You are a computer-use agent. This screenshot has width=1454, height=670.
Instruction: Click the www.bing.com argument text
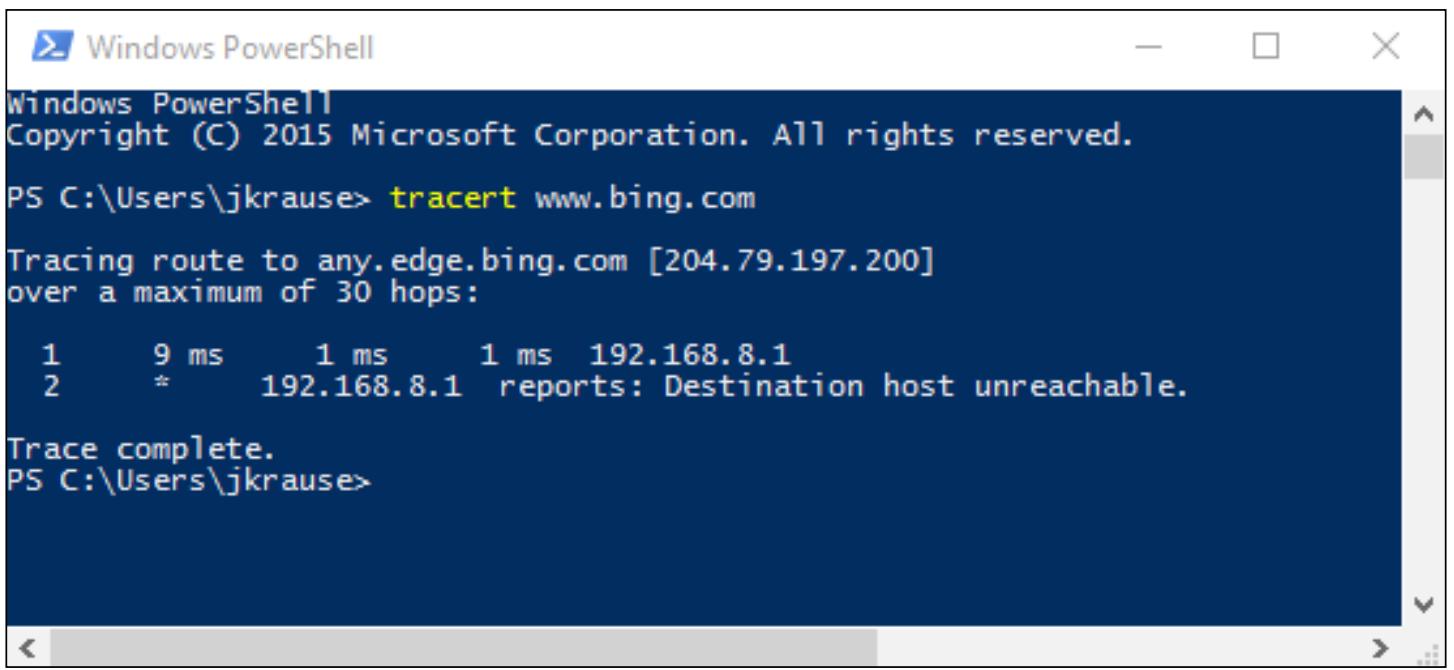click(645, 198)
